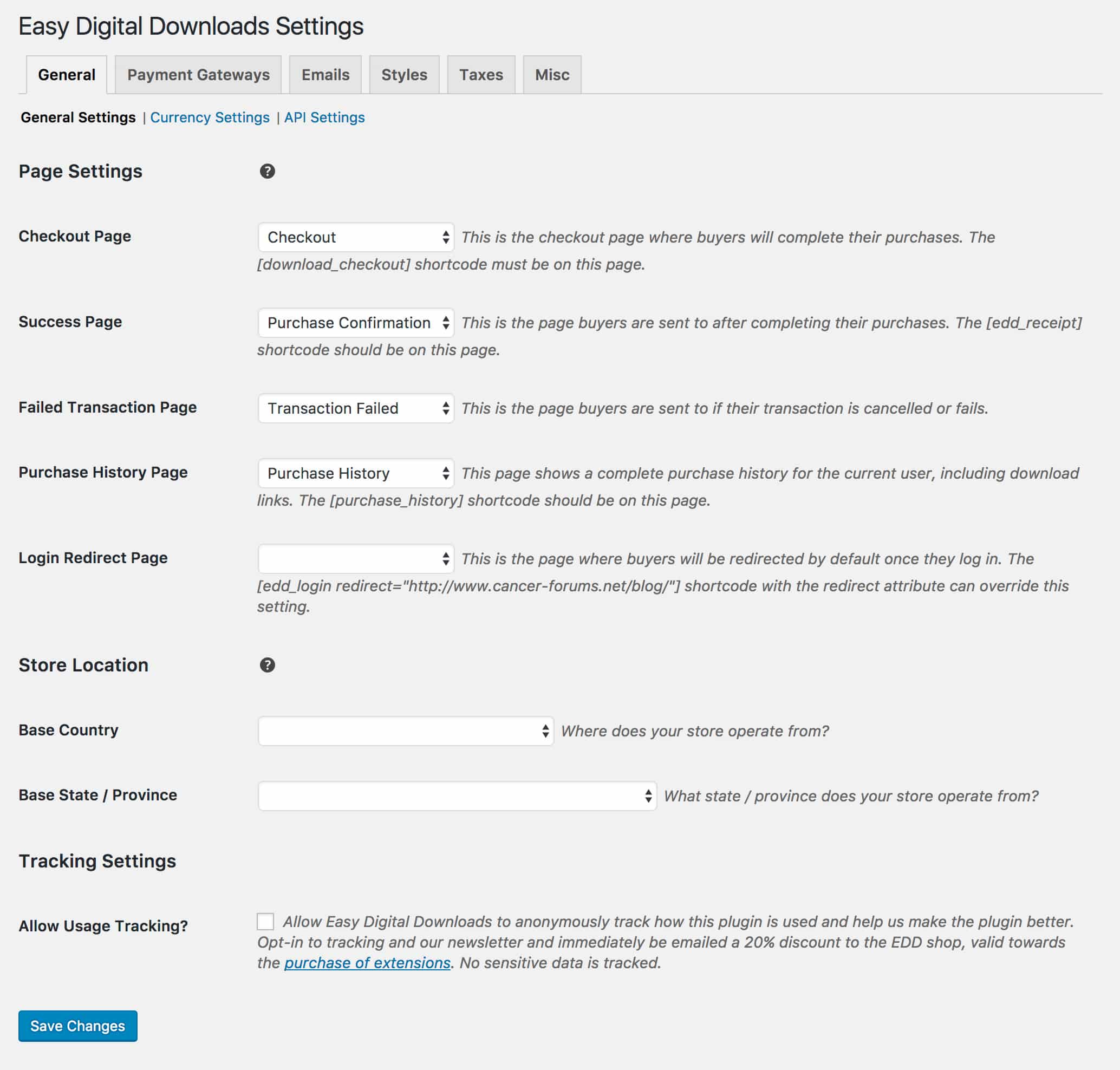
Task: Switch to the Taxes tab
Action: pos(481,75)
